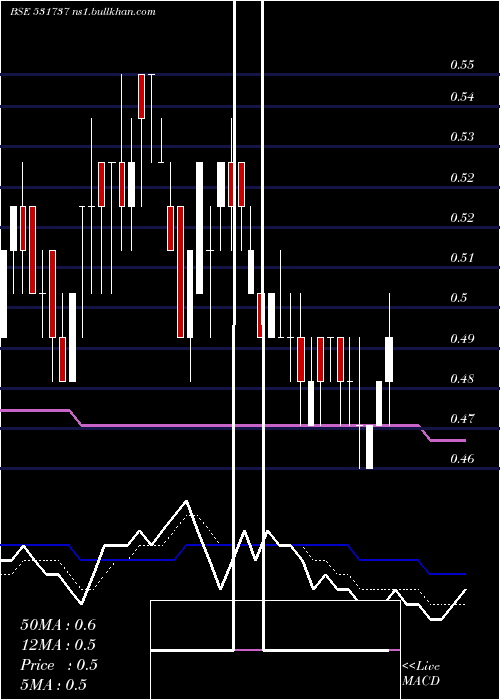The image size is (500, 700).
Task: Click the white candlestick touching the 0.46 line
Action: pos(369,447)
